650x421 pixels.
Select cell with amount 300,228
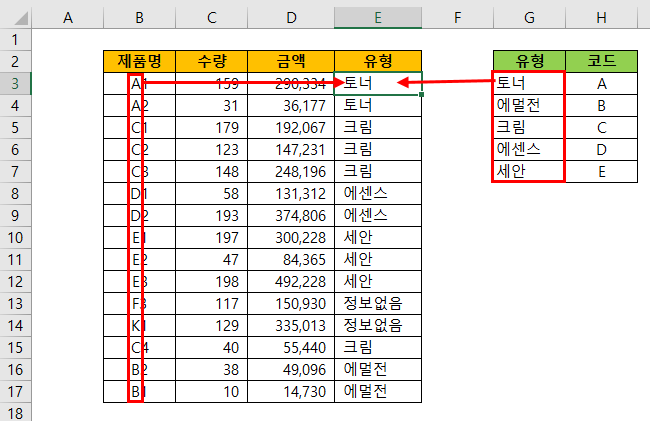pyautogui.click(x=291, y=238)
